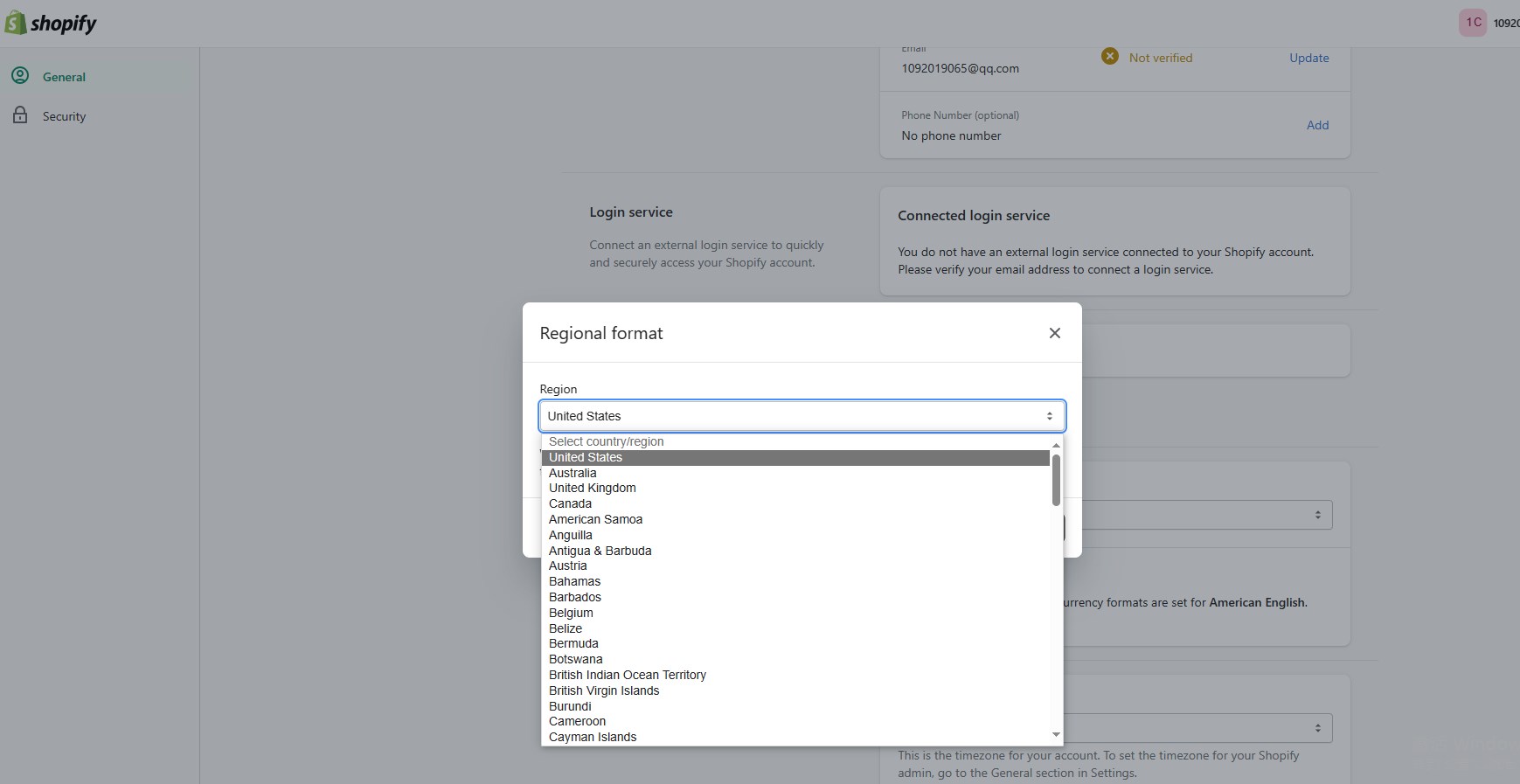Click Add link for phone number
The height and width of the screenshot is (784, 1520).
(1317, 125)
